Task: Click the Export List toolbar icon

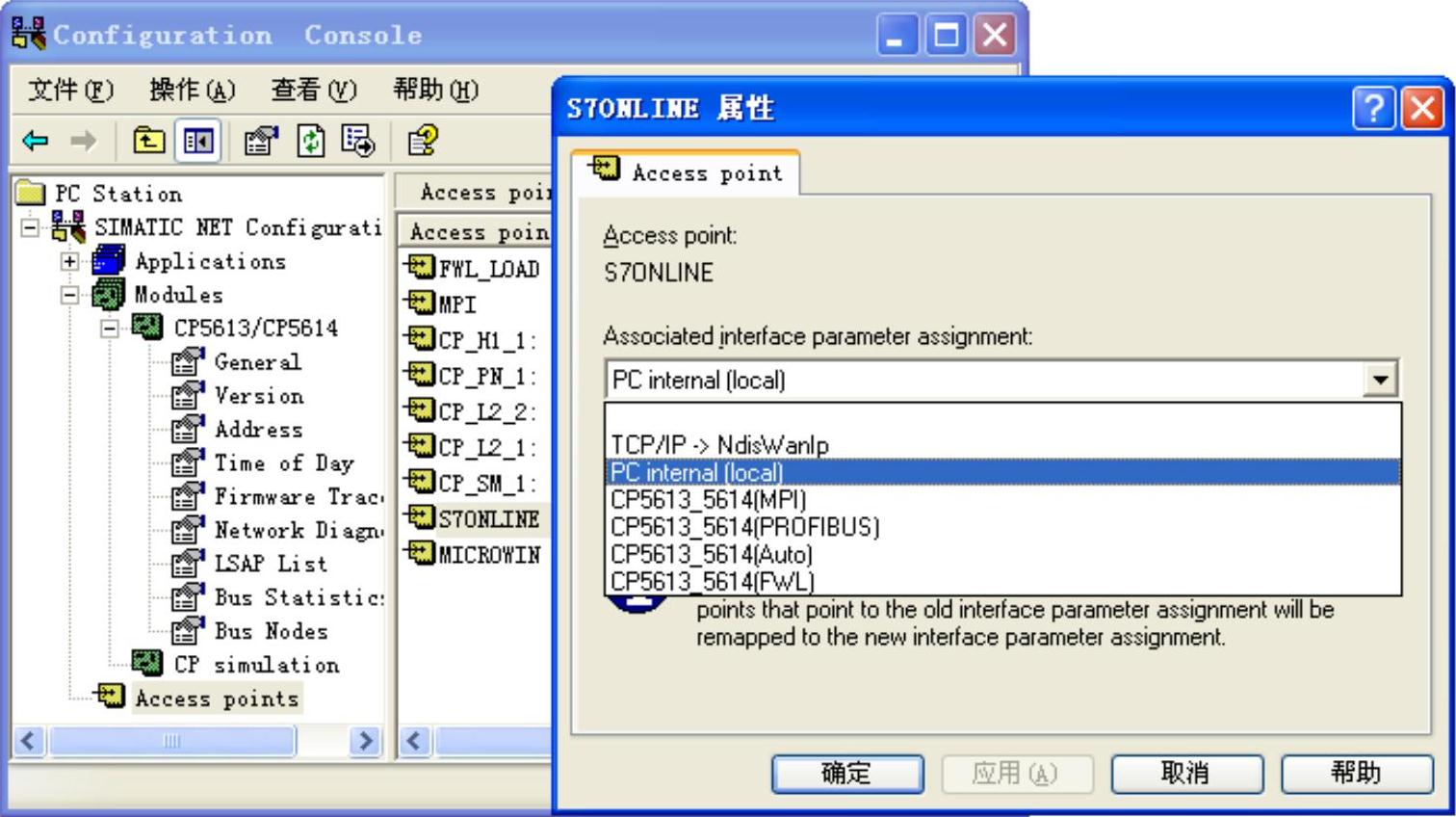Action: [358, 142]
